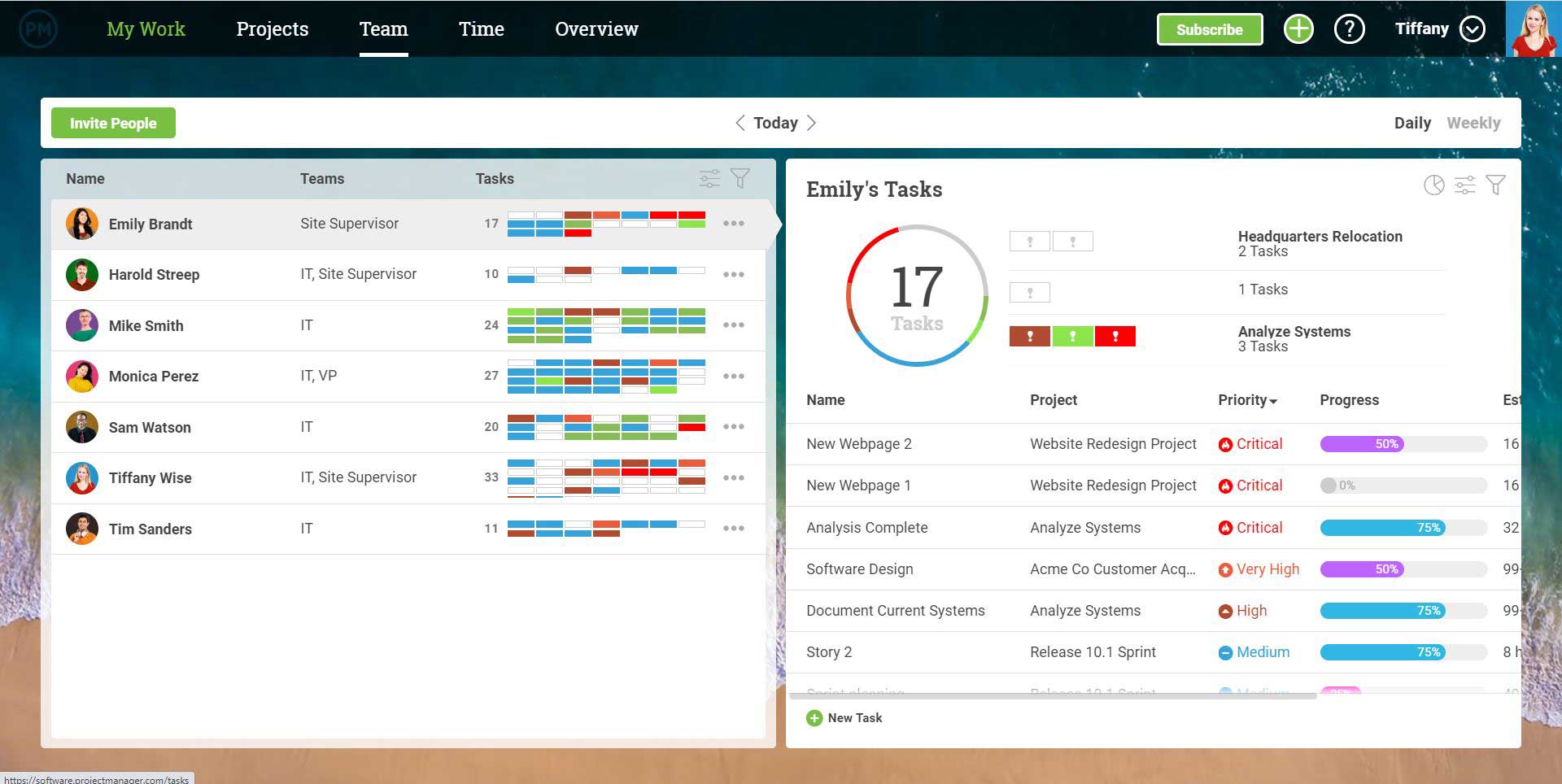Sort by Project column header
The width and height of the screenshot is (1562, 784).
click(x=1053, y=400)
